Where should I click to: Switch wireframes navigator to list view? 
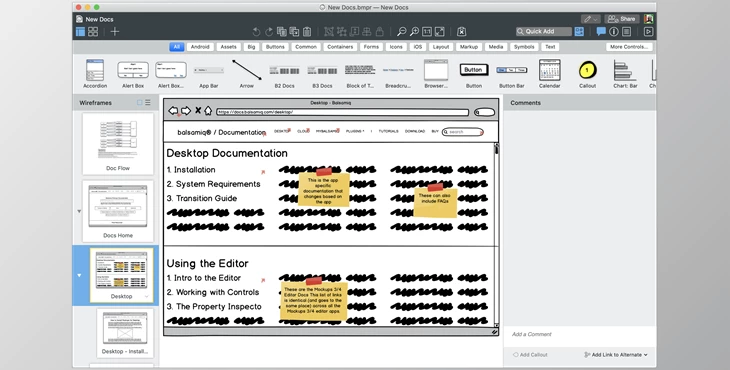148,102
